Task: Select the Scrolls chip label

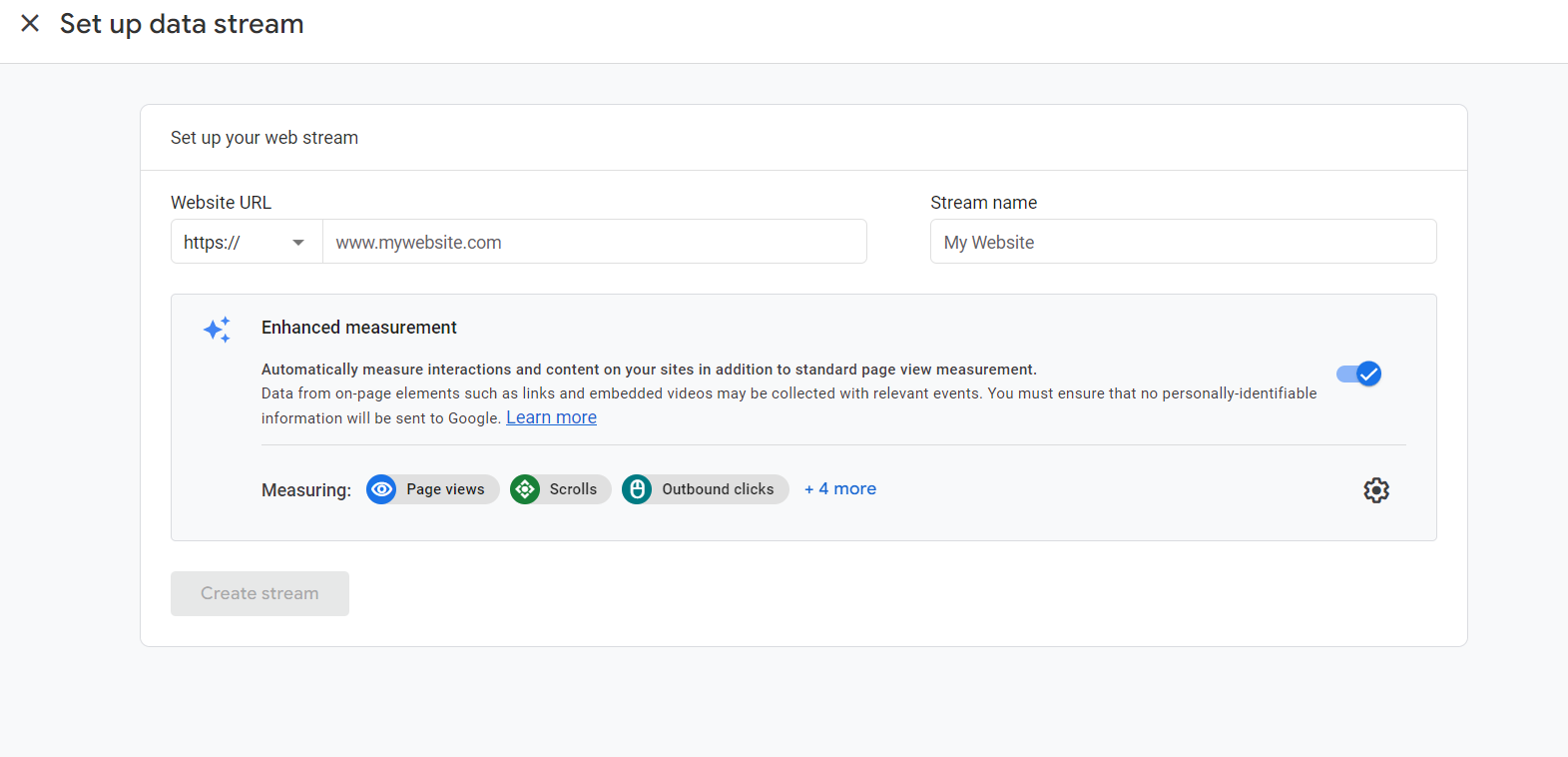Action: [573, 489]
